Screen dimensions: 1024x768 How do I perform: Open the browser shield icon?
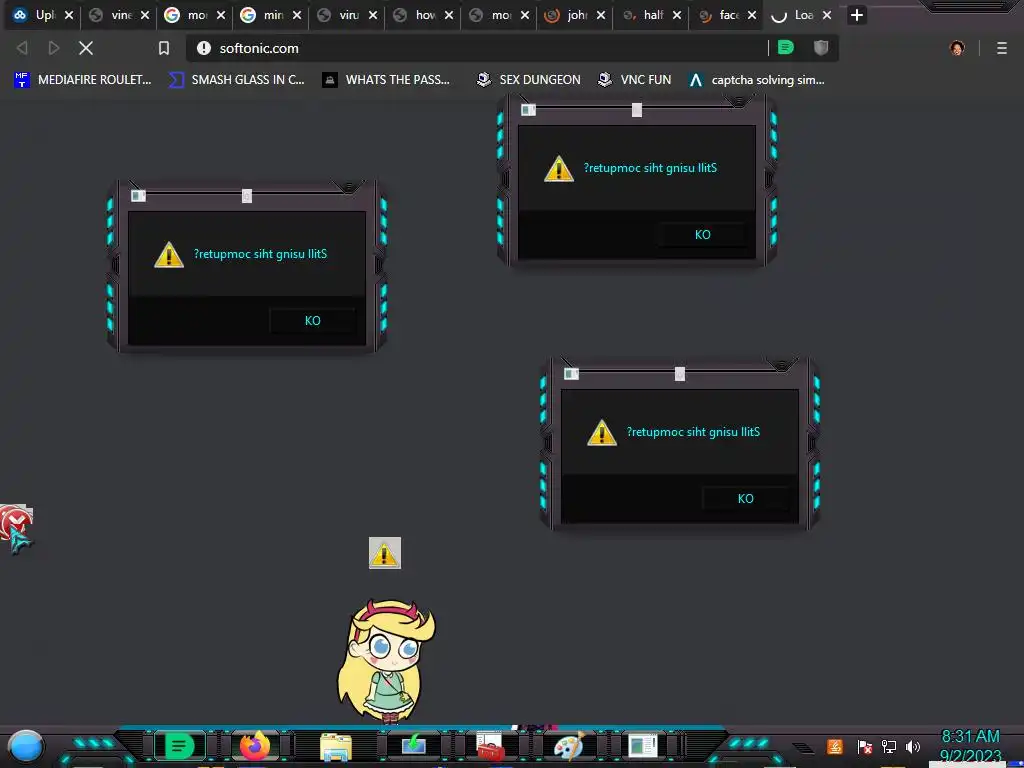pos(821,47)
